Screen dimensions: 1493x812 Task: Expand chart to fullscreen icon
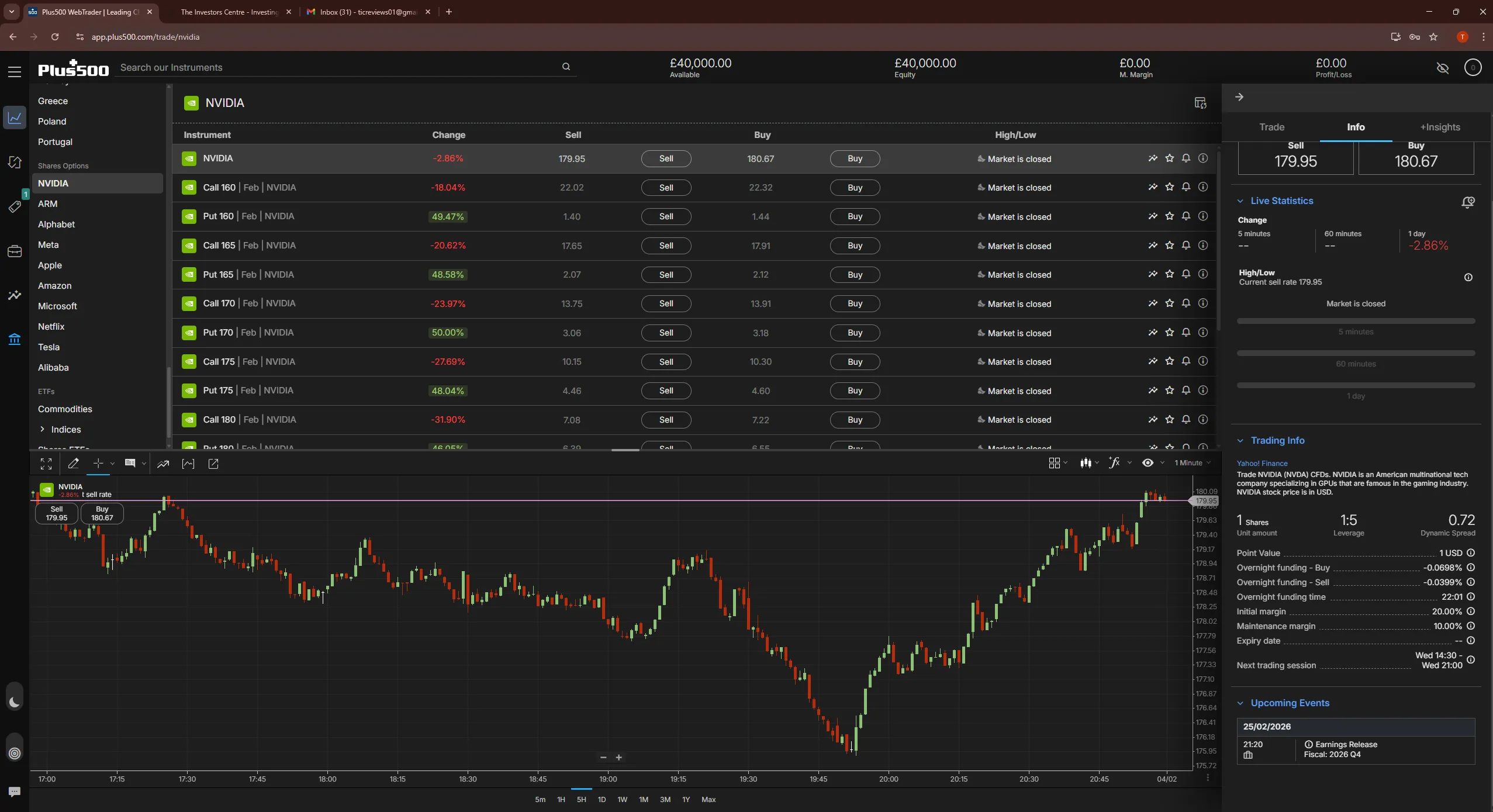tap(46, 464)
